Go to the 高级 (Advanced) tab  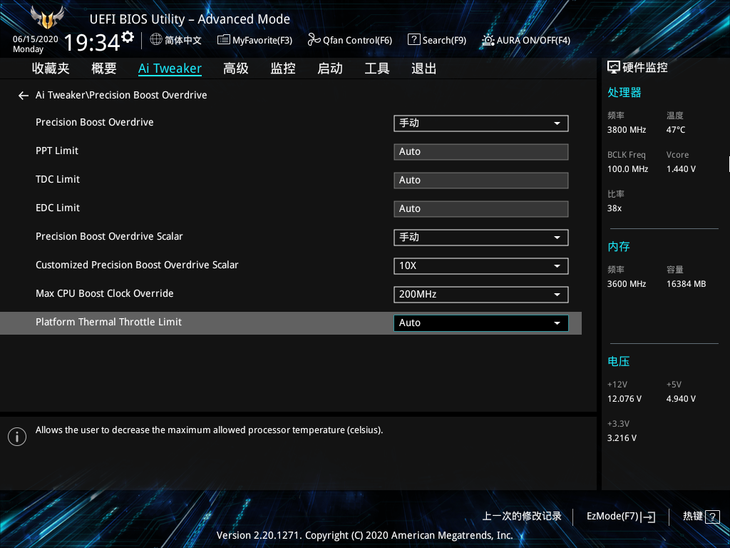pyautogui.click(x=236, y=69)
